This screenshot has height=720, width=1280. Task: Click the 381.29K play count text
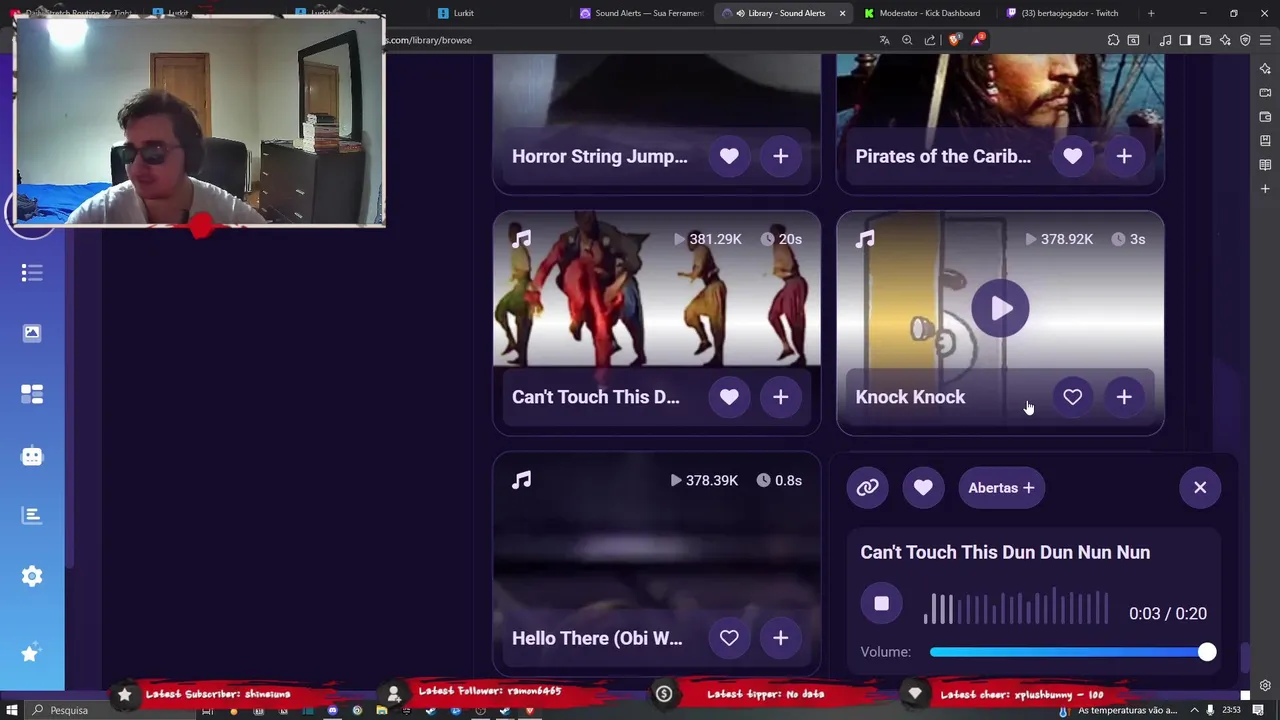(715, 239)
